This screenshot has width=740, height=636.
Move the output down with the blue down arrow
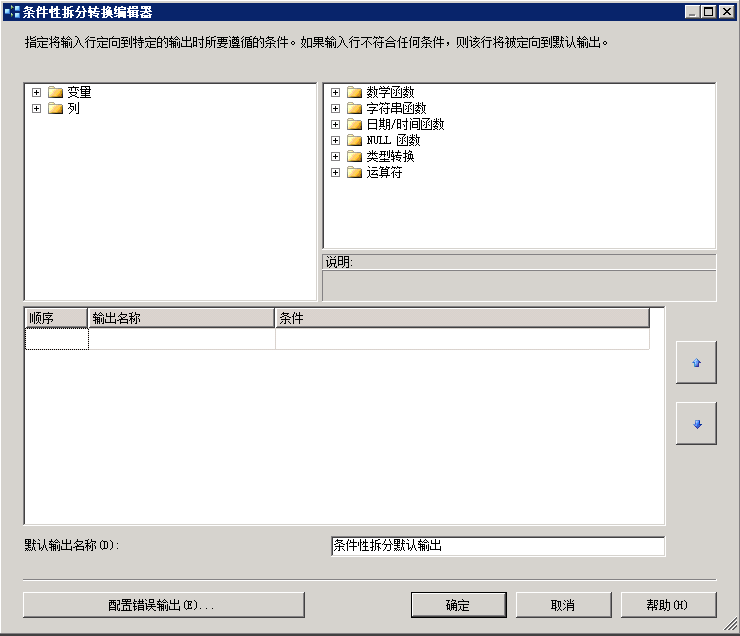(696, 423)
